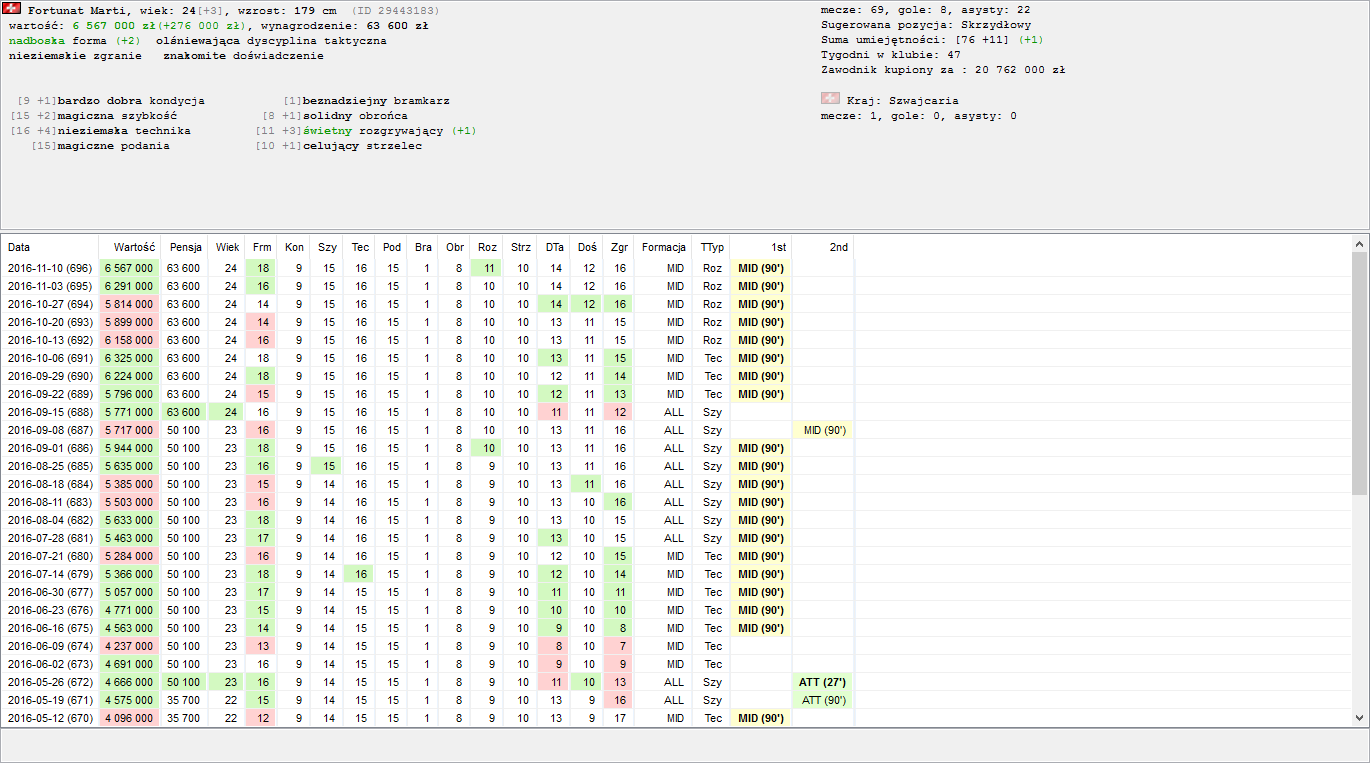Click the 2nd column header
This screenshot has height=763, width=1370.
pos(838,247)
